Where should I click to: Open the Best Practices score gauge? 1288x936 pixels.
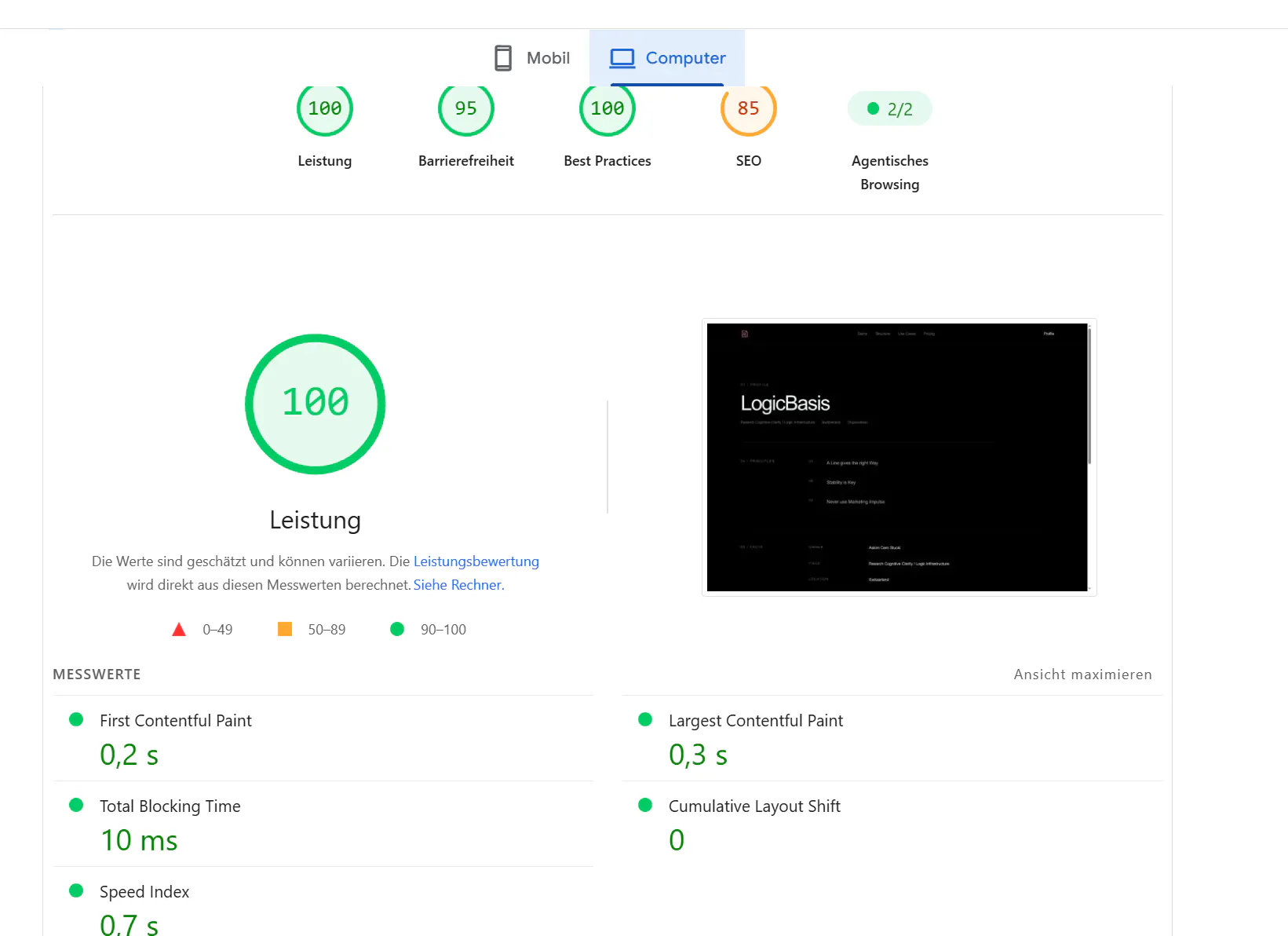tap(608, 108)
